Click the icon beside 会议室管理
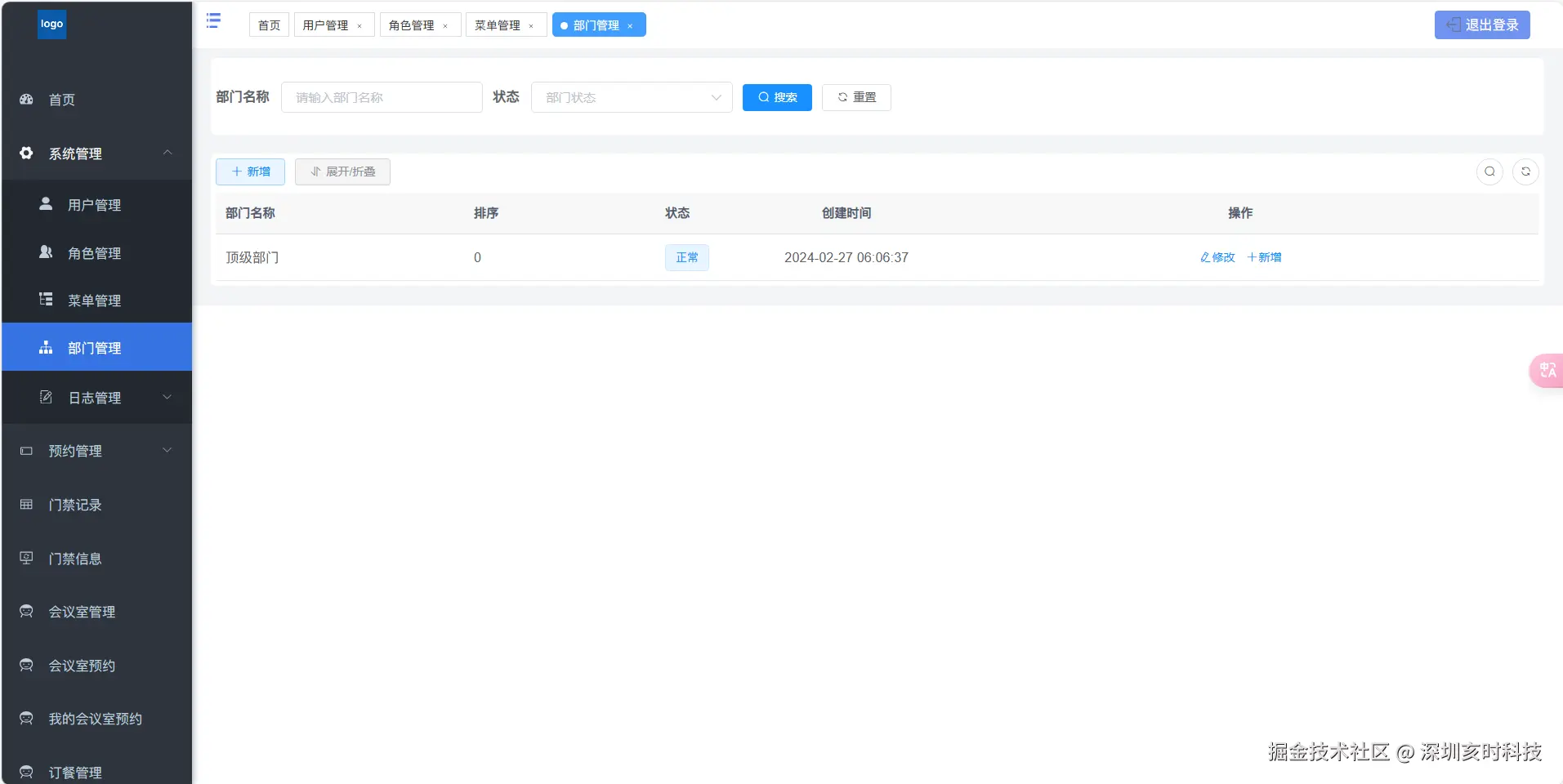Viewport: 1563px width, 784px height. point(26,612)
